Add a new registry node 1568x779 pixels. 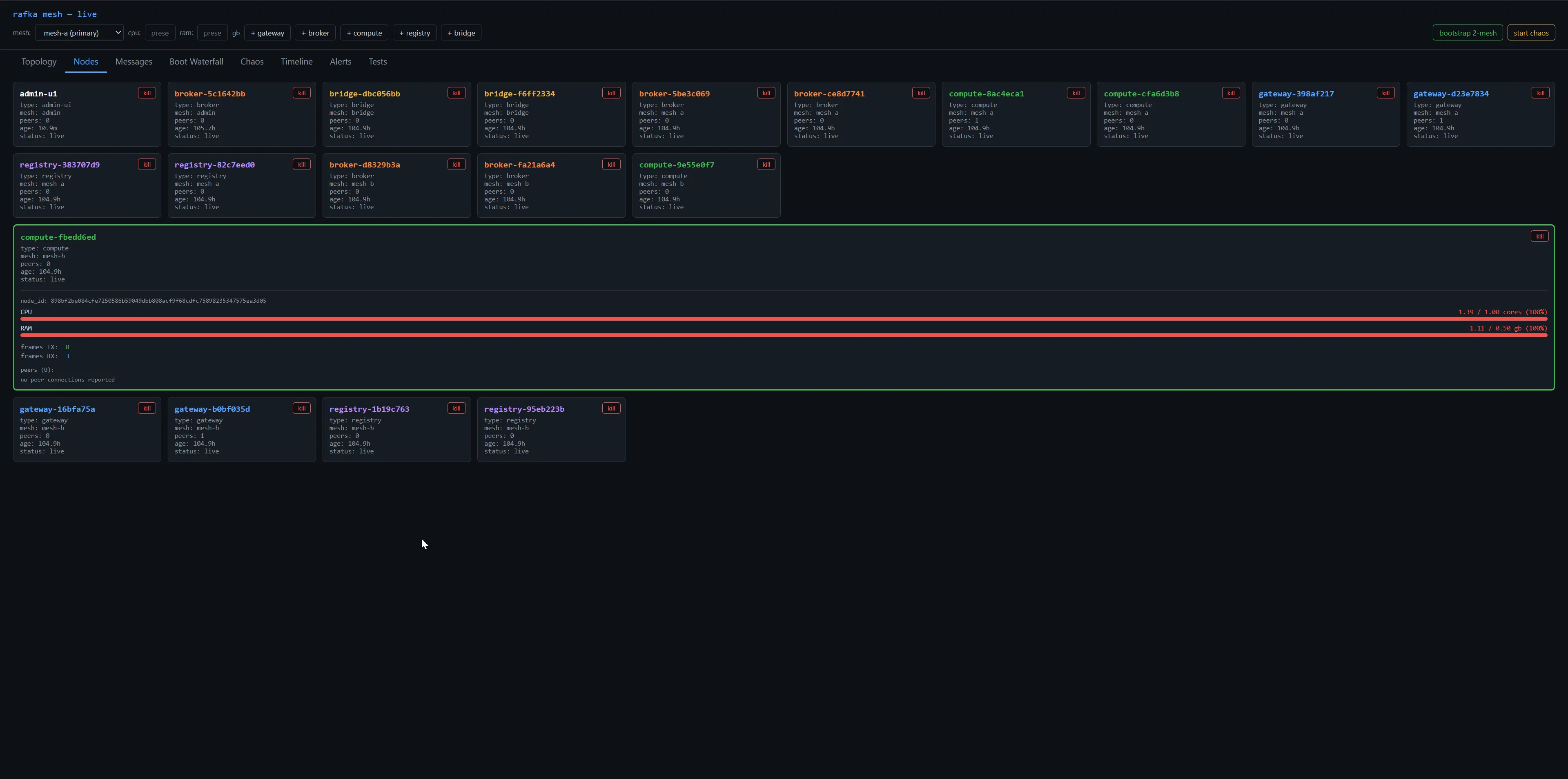coord(414,33)
